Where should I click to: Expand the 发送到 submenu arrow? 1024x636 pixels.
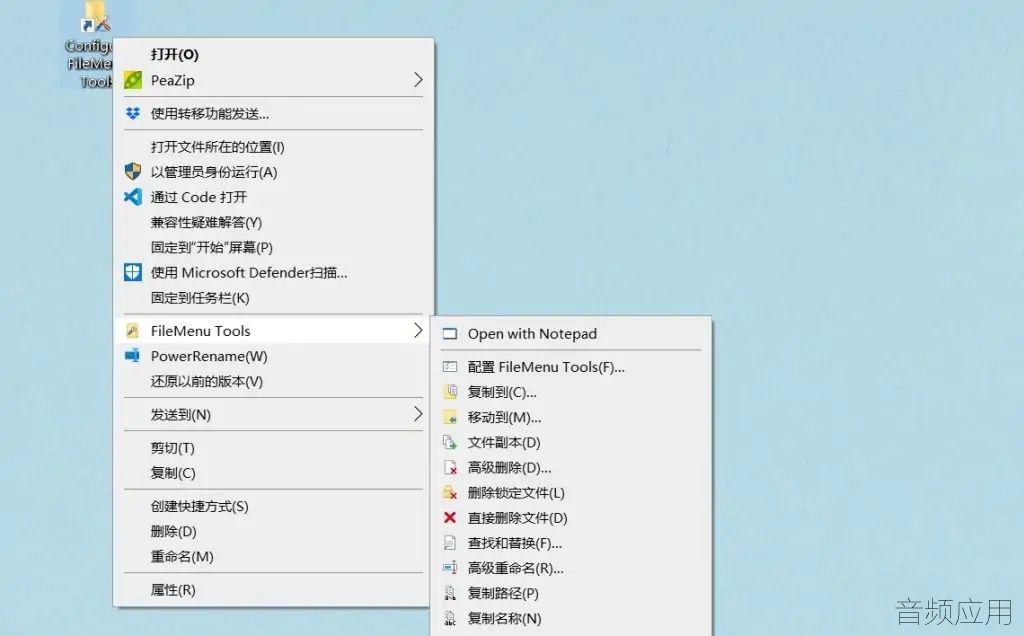(x=418, y=414)
